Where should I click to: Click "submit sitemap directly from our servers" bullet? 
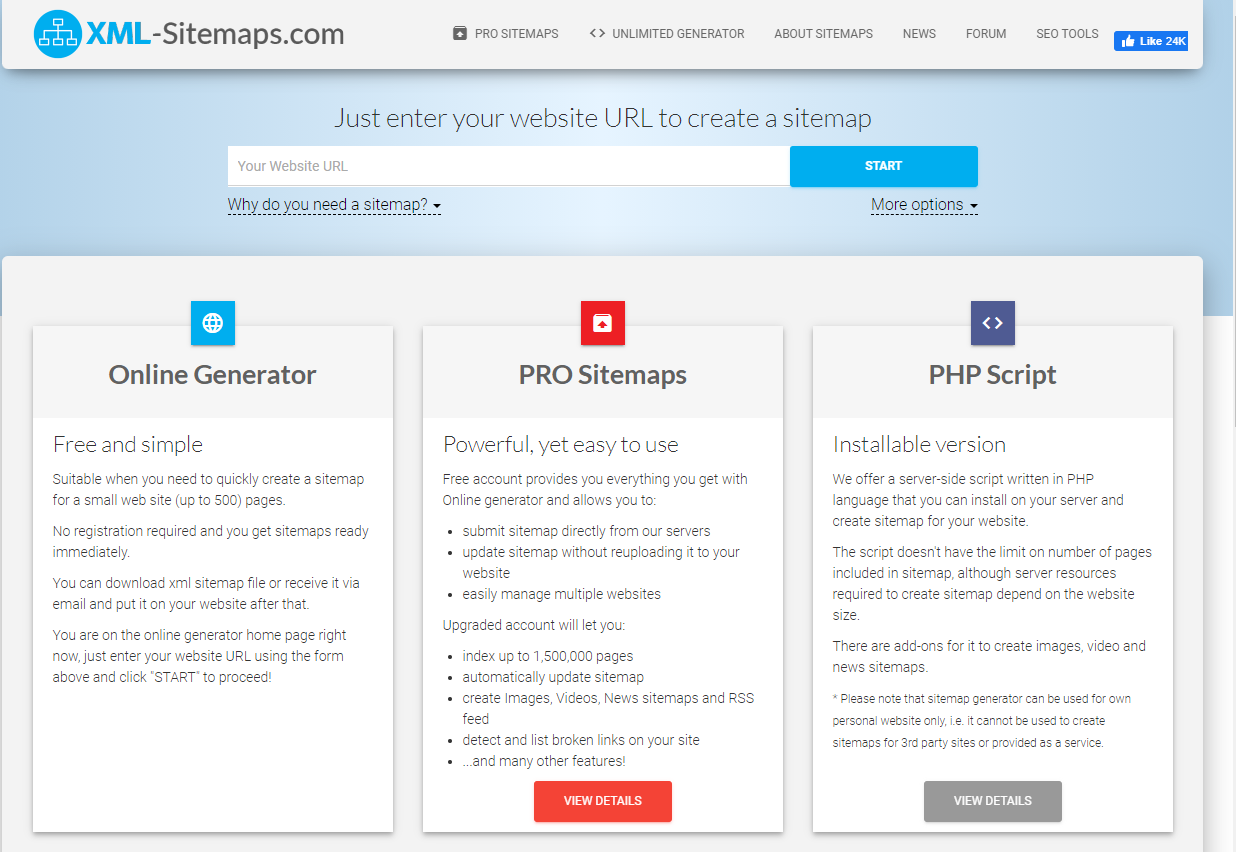tap(587, 531)
